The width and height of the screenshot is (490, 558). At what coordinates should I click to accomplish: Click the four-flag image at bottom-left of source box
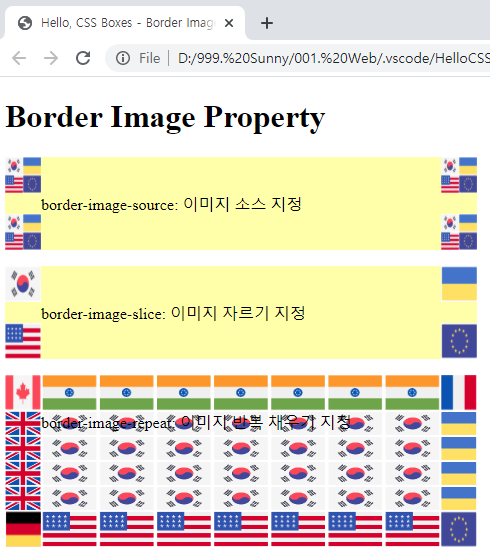coord(23,232)
